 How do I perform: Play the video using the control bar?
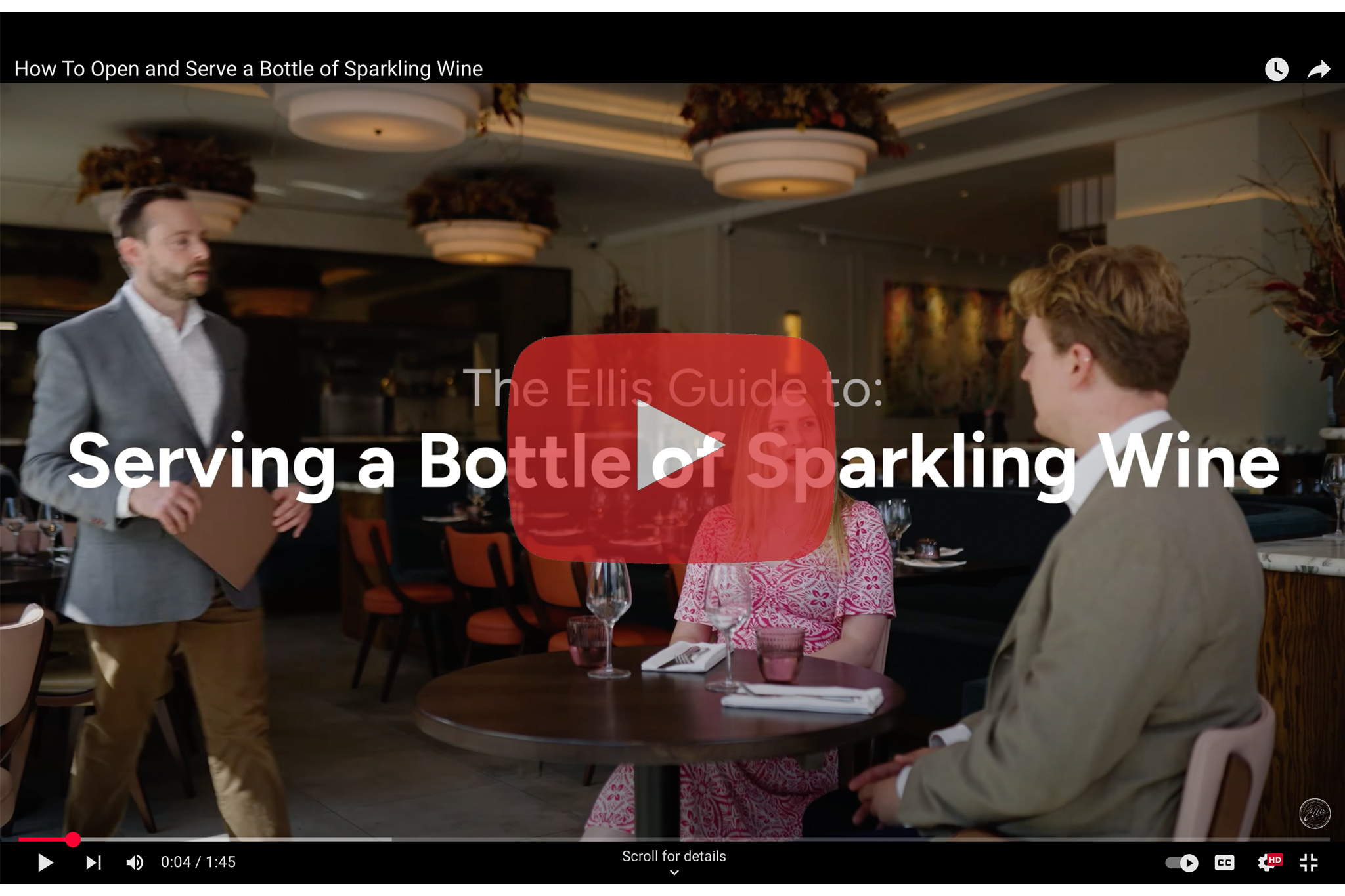pos(45,863)
